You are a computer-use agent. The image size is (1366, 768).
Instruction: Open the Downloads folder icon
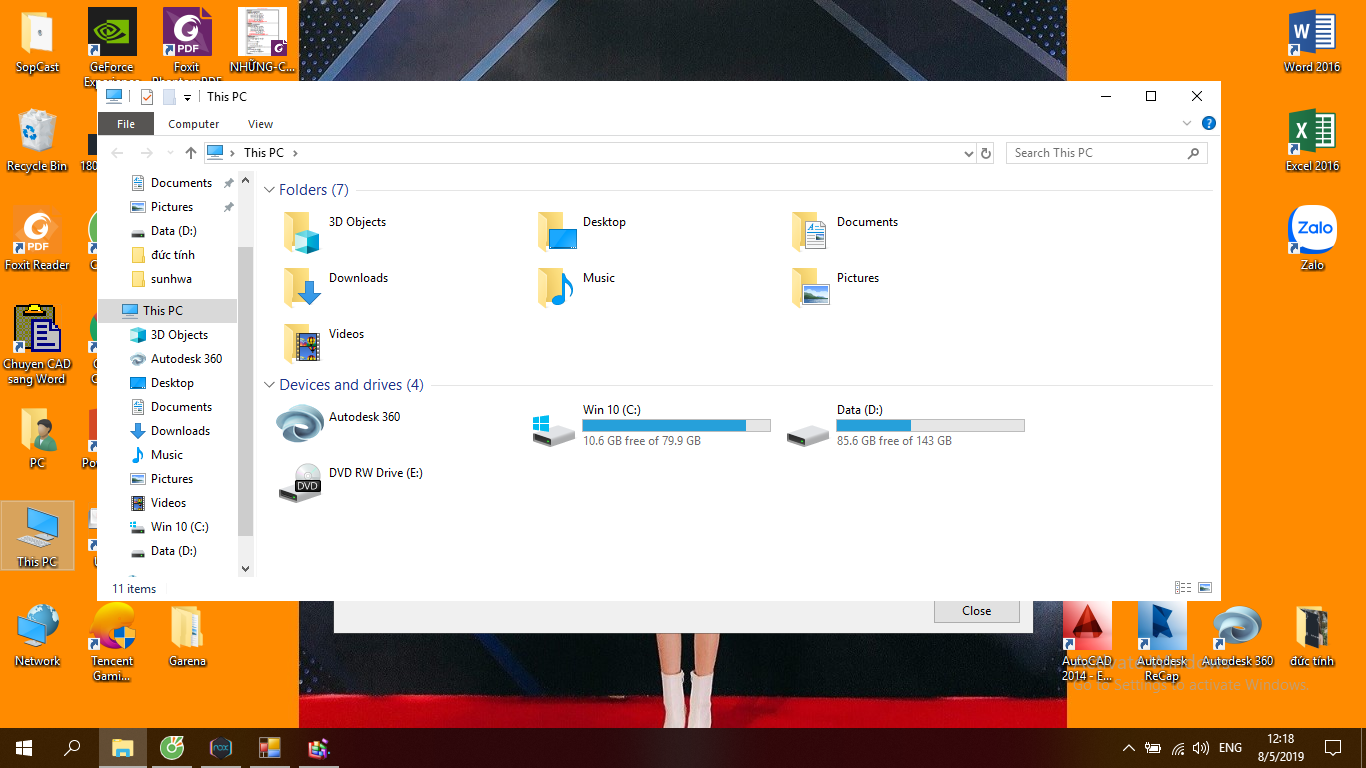point(301,288)
